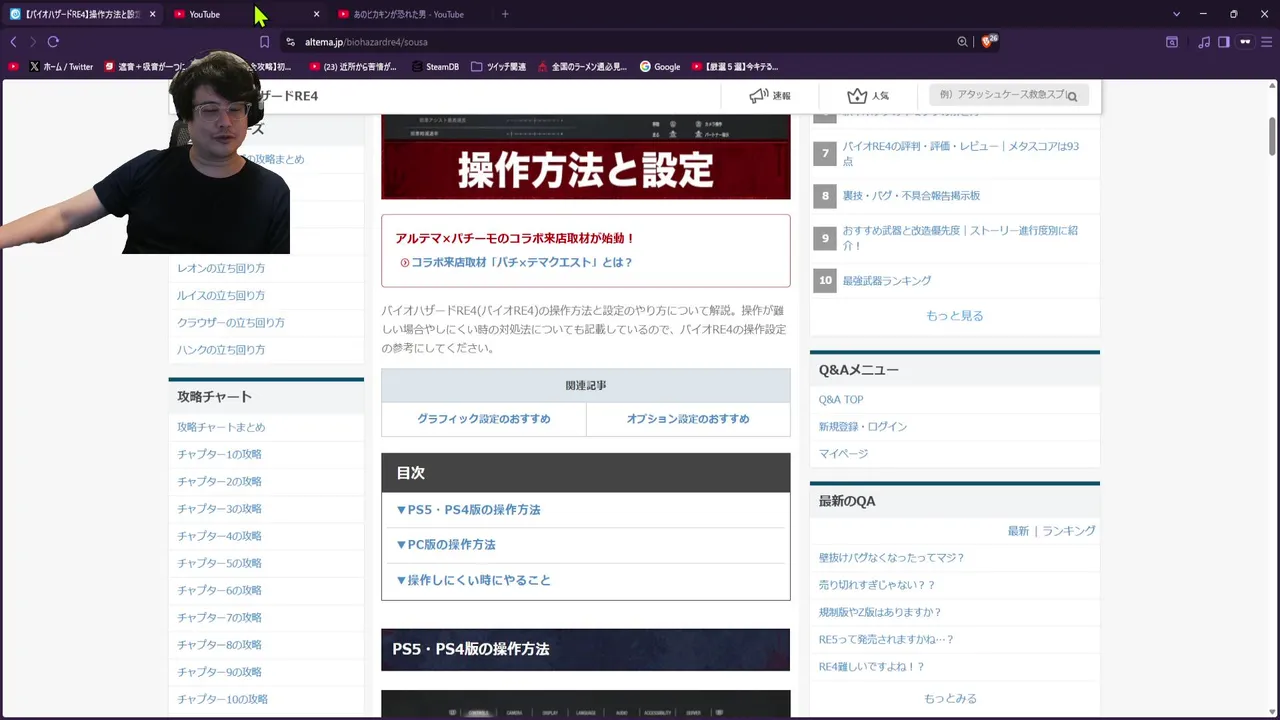Close the YouTube tab
This screenshot has width=1280, height=720.
(x=316, y=14)
